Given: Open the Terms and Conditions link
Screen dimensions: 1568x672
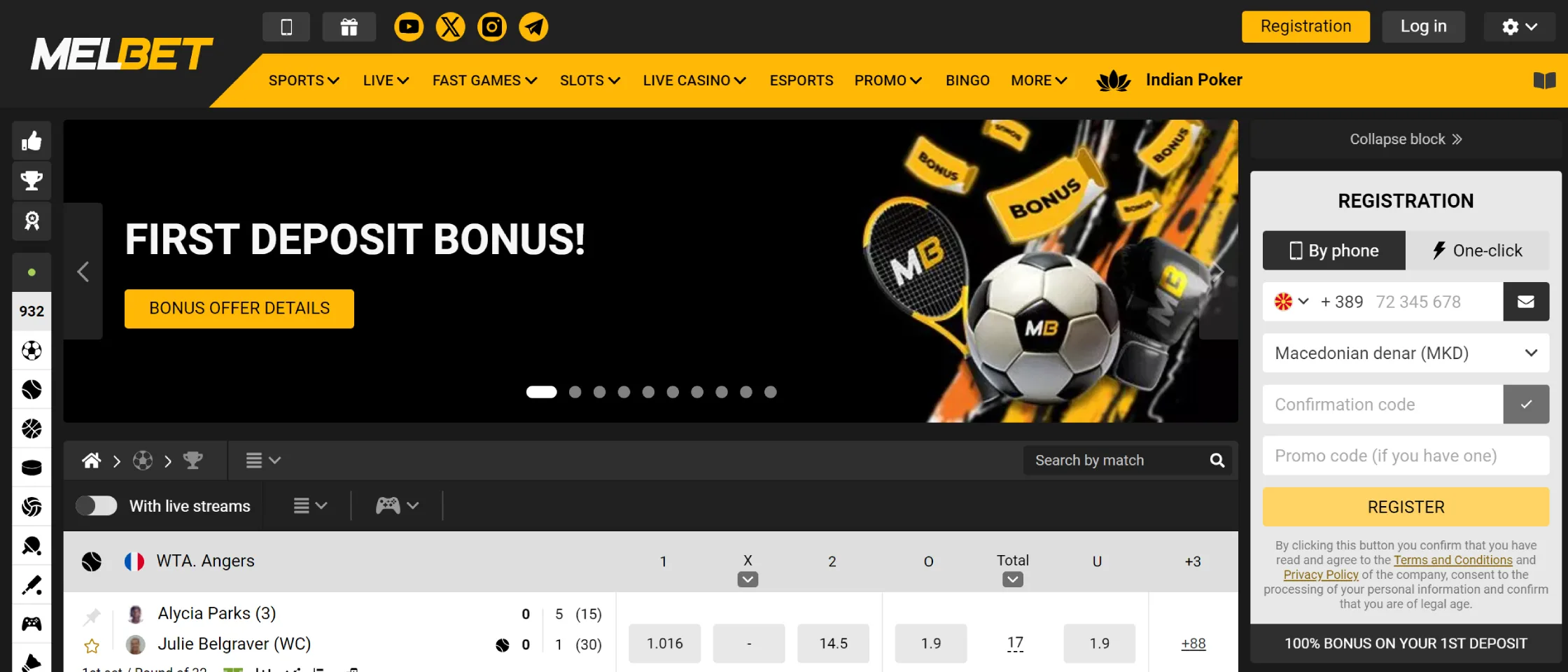Looking at the screenshot, I should 1453,560.
